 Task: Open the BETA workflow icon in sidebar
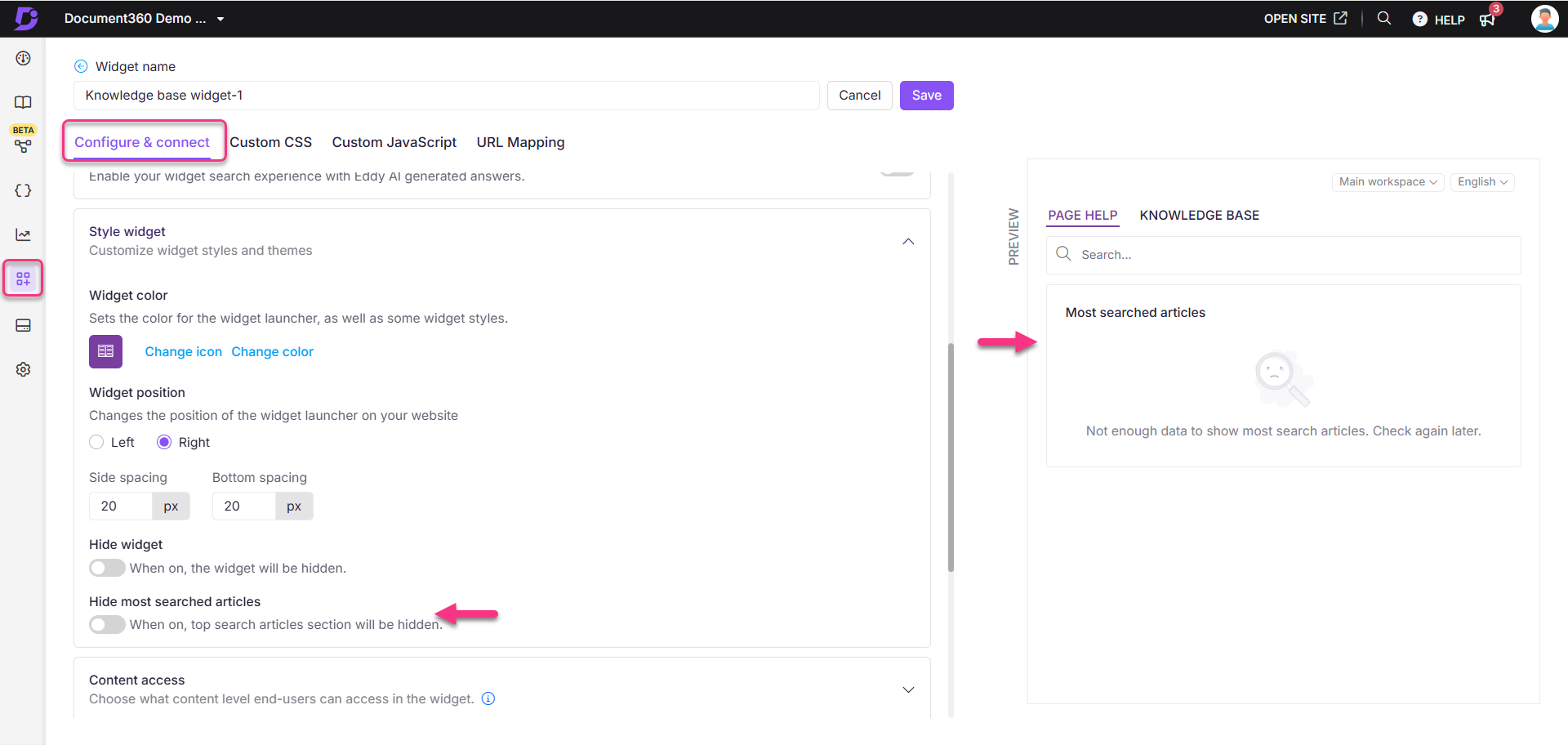pos(23,146)
